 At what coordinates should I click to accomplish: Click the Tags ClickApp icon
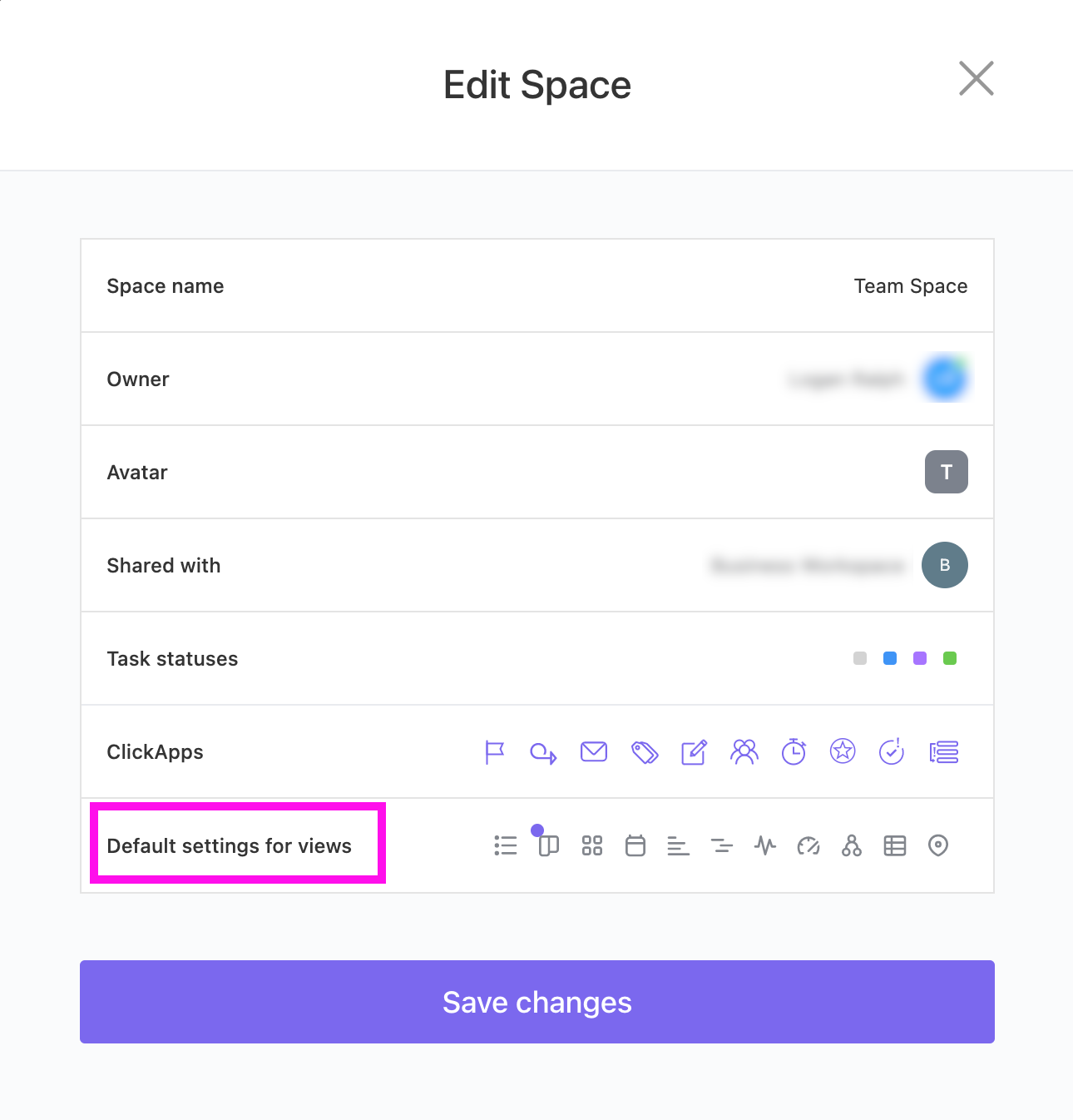pos(645,752)
